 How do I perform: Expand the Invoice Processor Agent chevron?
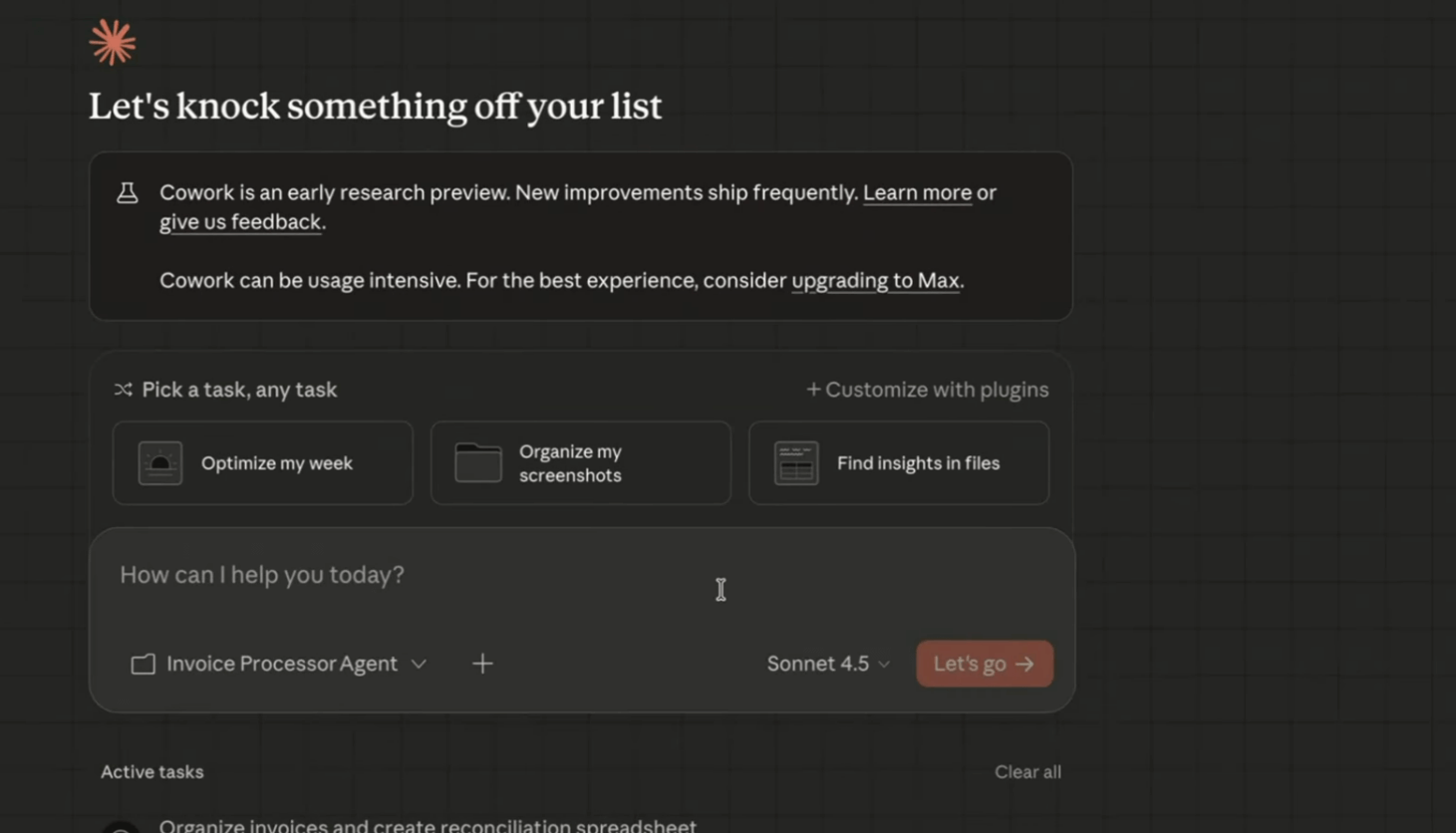tap(420, 664)
